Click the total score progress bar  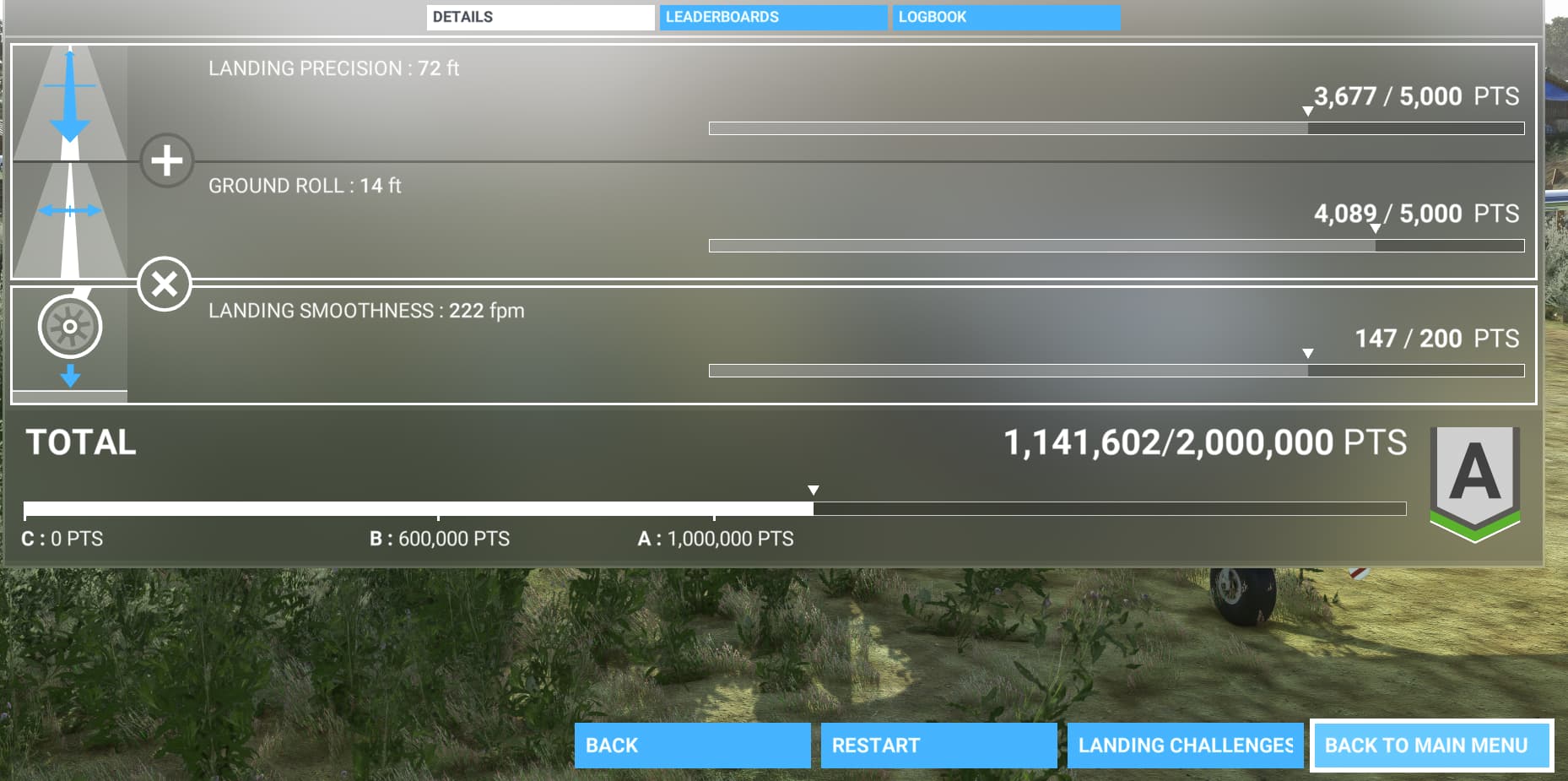pyautogui.click(x=715, y=509)
